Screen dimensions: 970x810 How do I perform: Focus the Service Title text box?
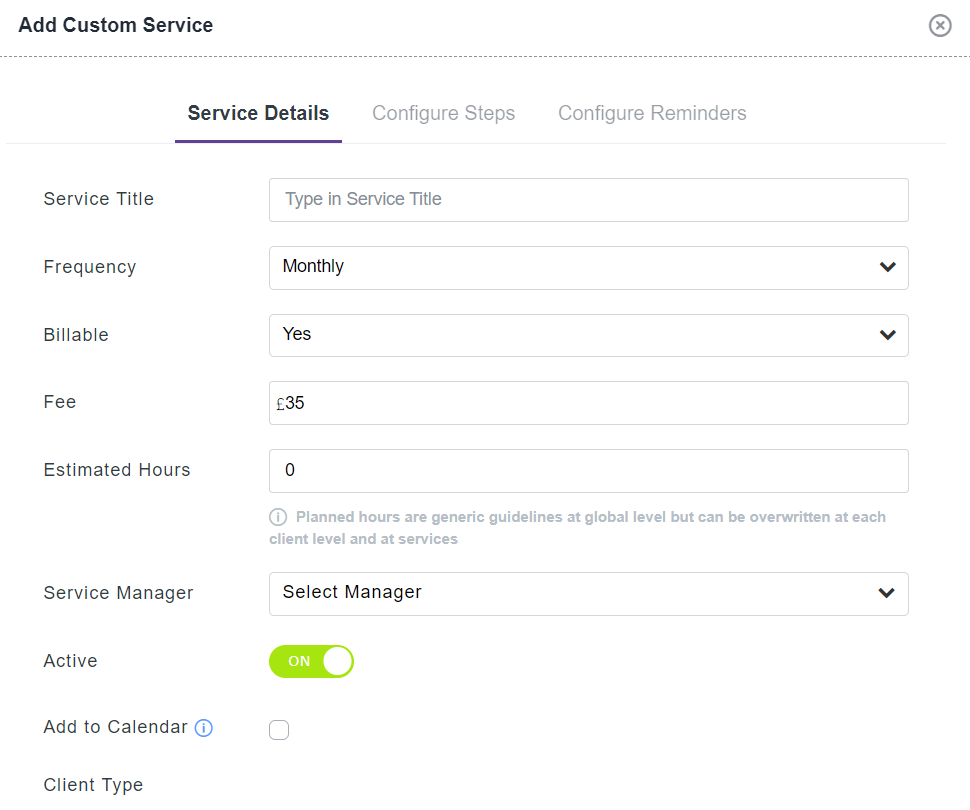[588, 200]
